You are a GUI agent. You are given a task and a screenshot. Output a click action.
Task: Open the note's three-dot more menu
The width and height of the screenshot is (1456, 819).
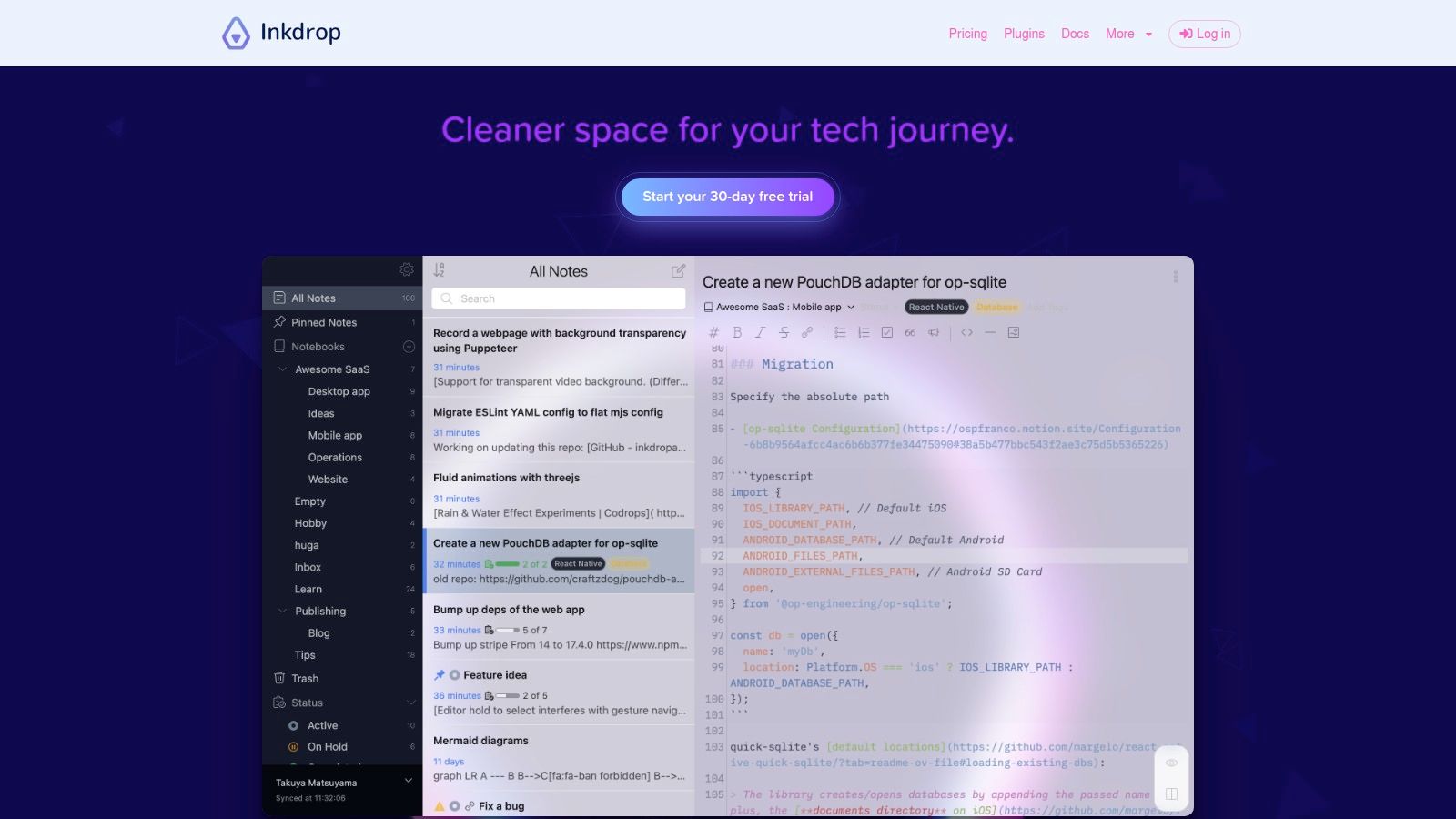tap(1176, 277)
